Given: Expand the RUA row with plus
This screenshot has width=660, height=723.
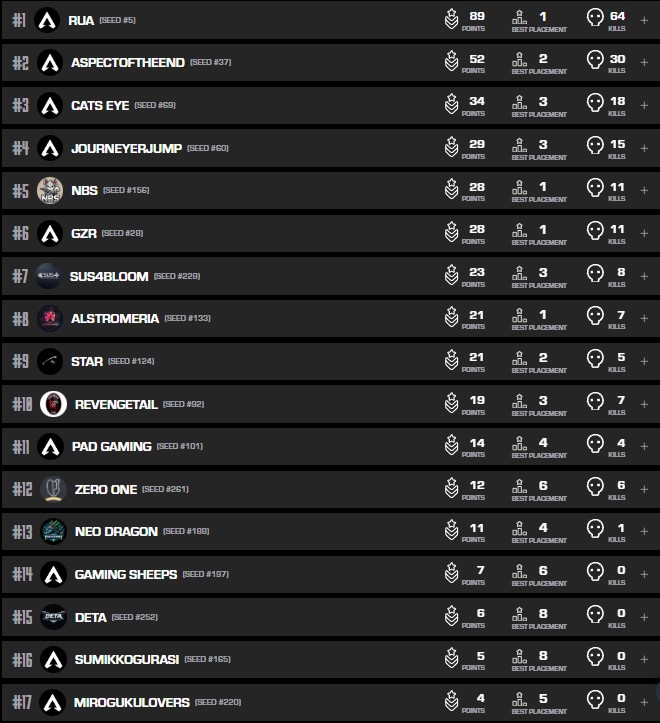Looking at the screenshot, I should click(644, 20).
